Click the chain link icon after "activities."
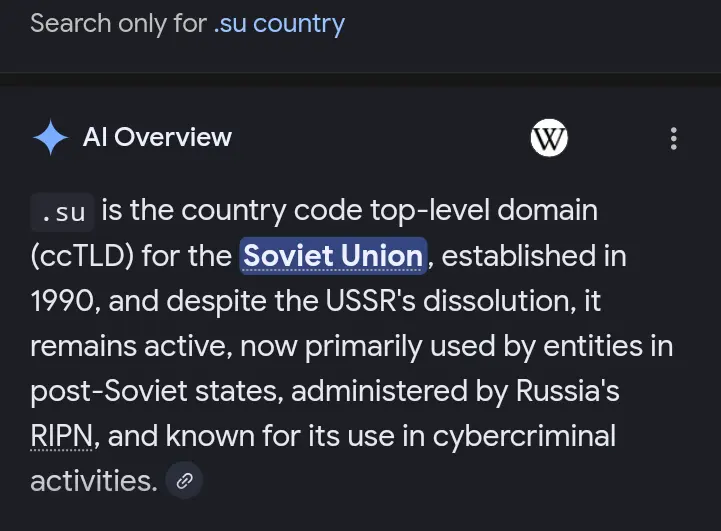 (184, 481)
